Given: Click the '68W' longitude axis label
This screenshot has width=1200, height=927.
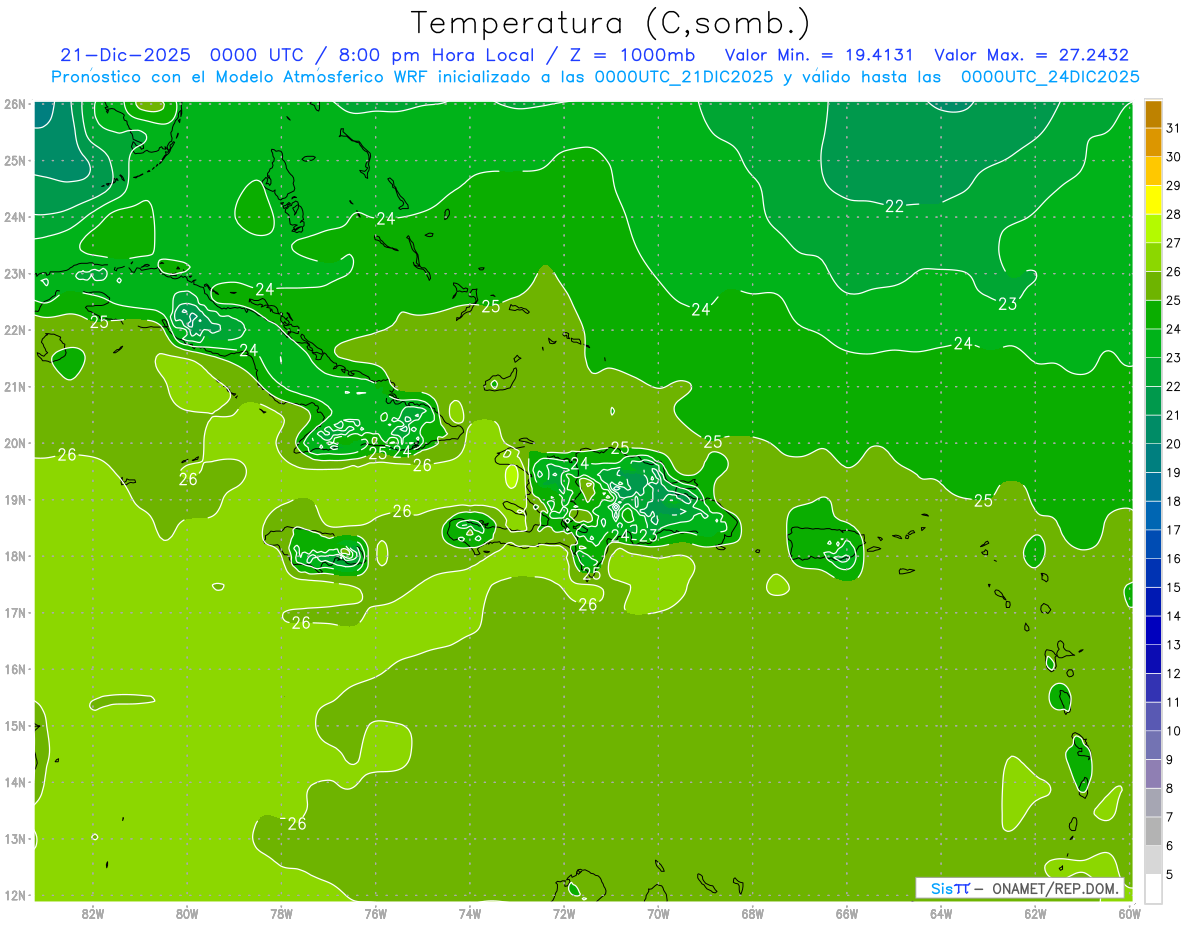Looking at the screenshot, I should coord(753,913).
